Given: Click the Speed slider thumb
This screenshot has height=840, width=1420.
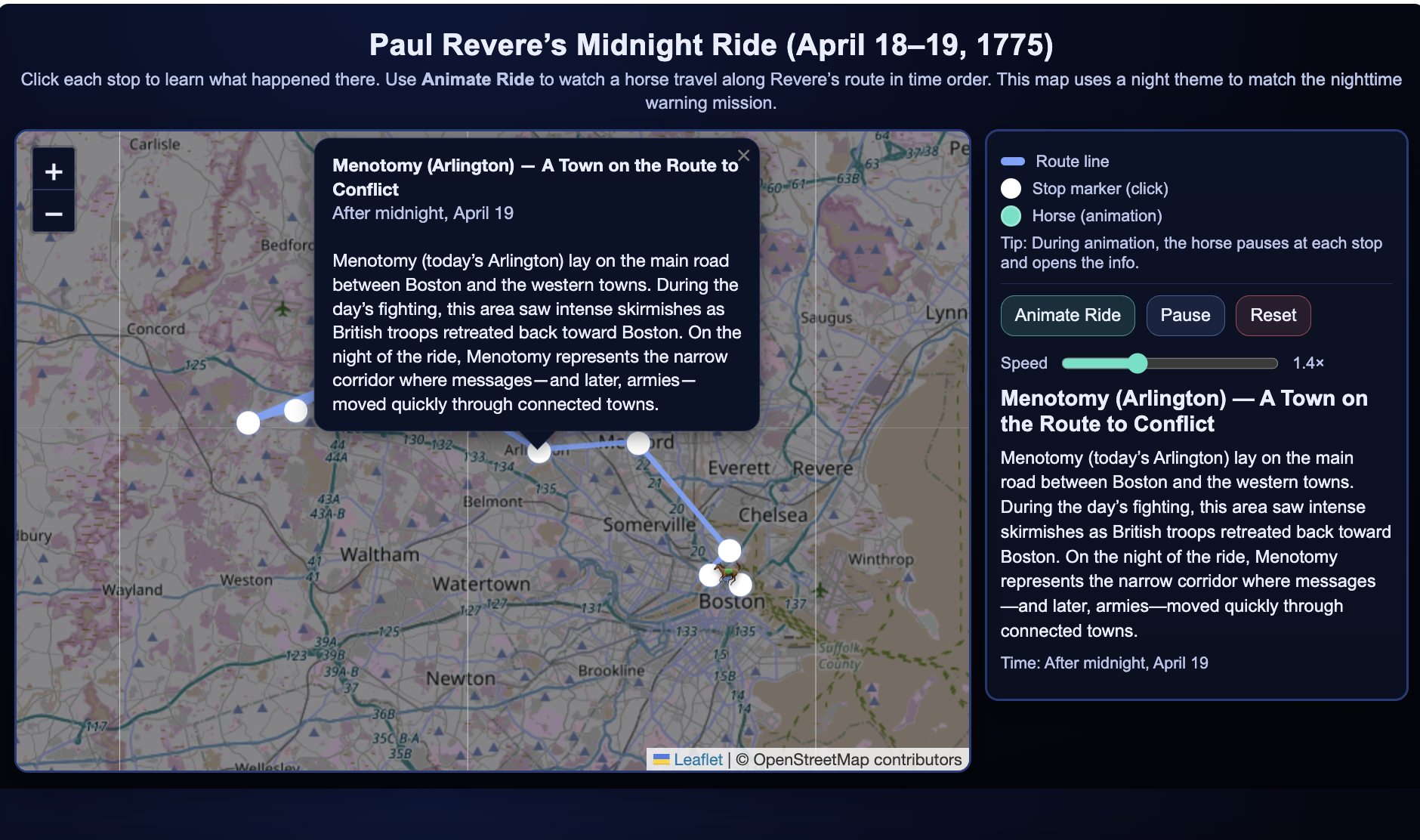Looking at the screenshot, I should click(1138, 363).
